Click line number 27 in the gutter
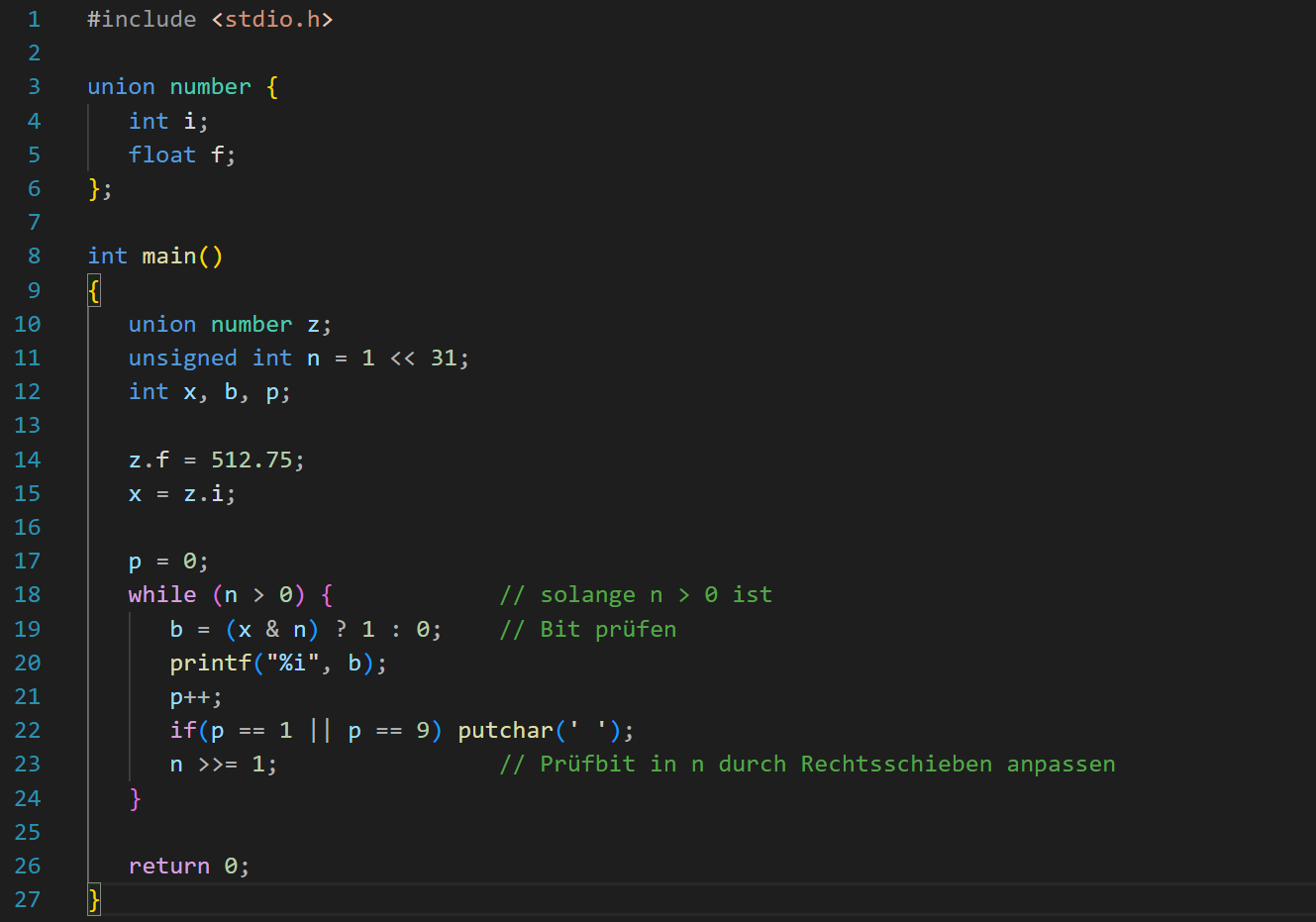The height and width of the screenshot is (922, 1316). coord(28,899)
